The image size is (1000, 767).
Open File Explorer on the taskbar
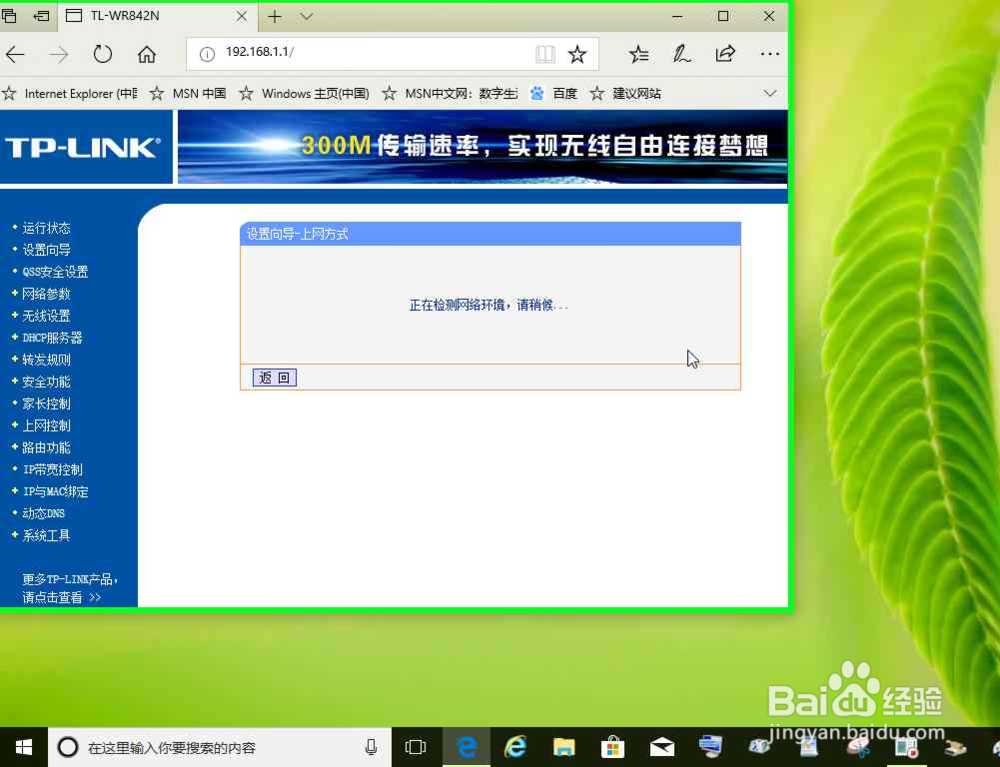[564, 747]
